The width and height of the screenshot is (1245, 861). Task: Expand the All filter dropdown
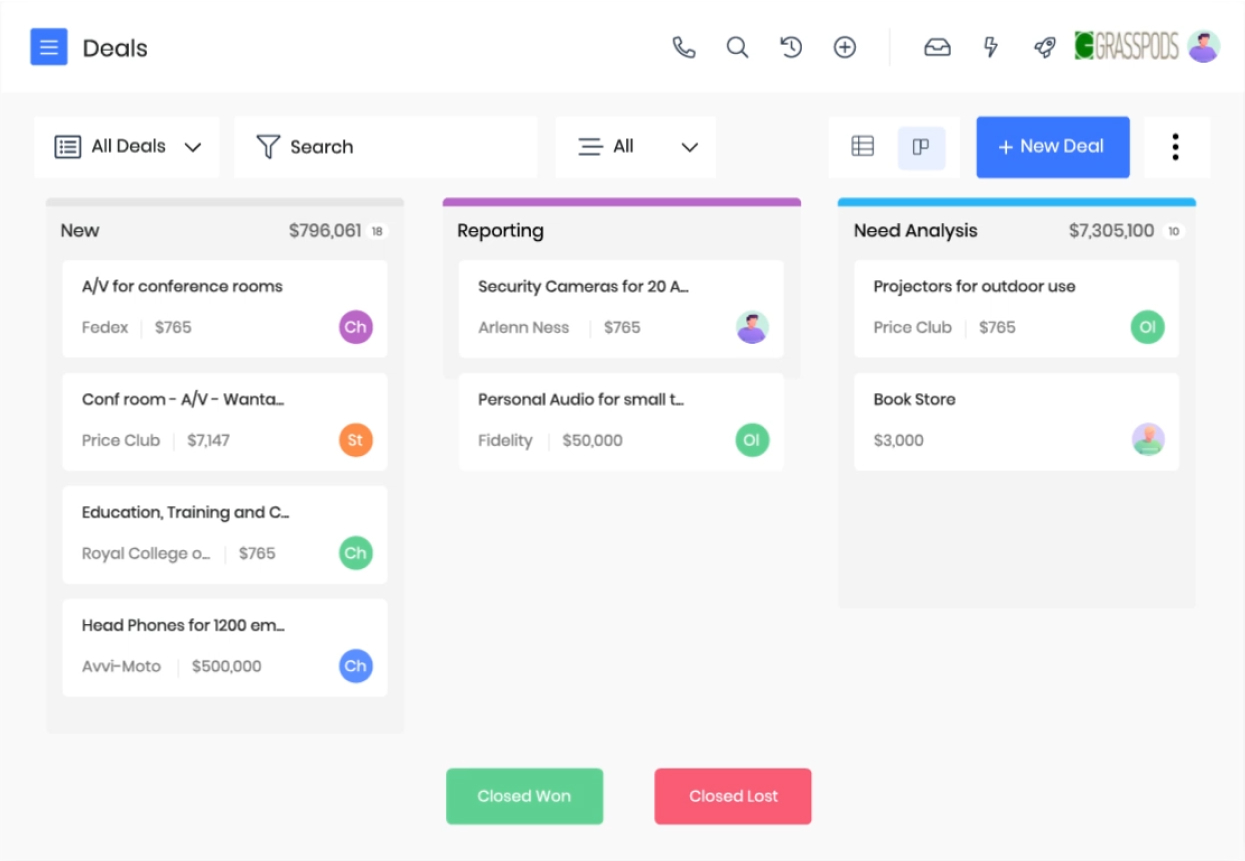point(636,147)
